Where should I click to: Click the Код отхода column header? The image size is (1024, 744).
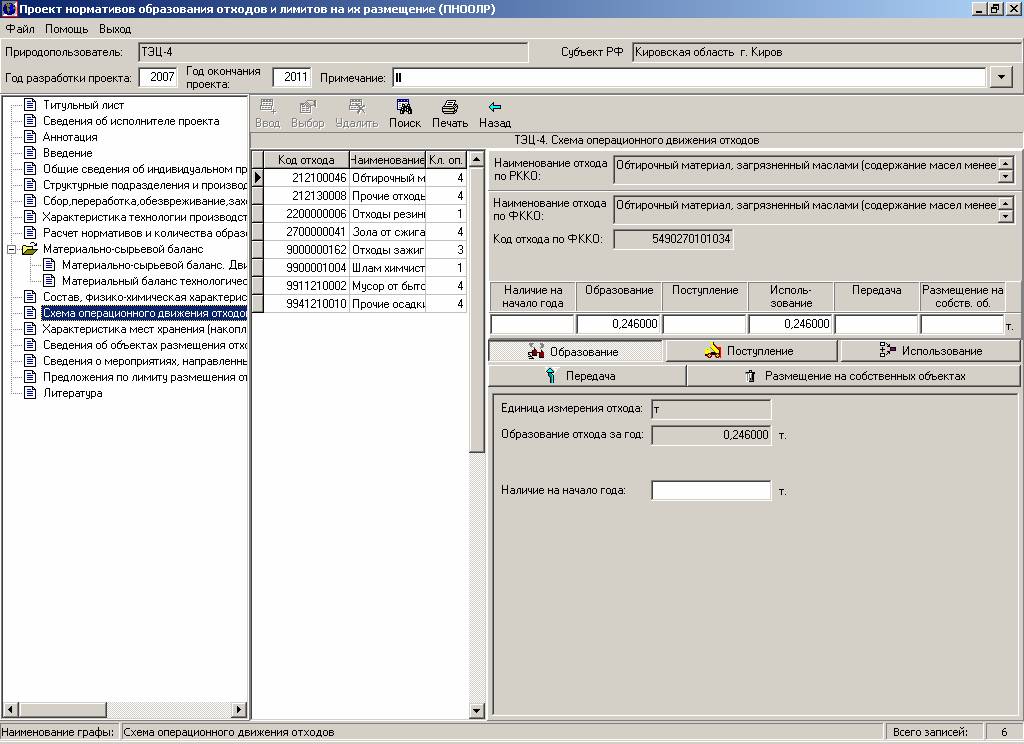click(306, 160)
